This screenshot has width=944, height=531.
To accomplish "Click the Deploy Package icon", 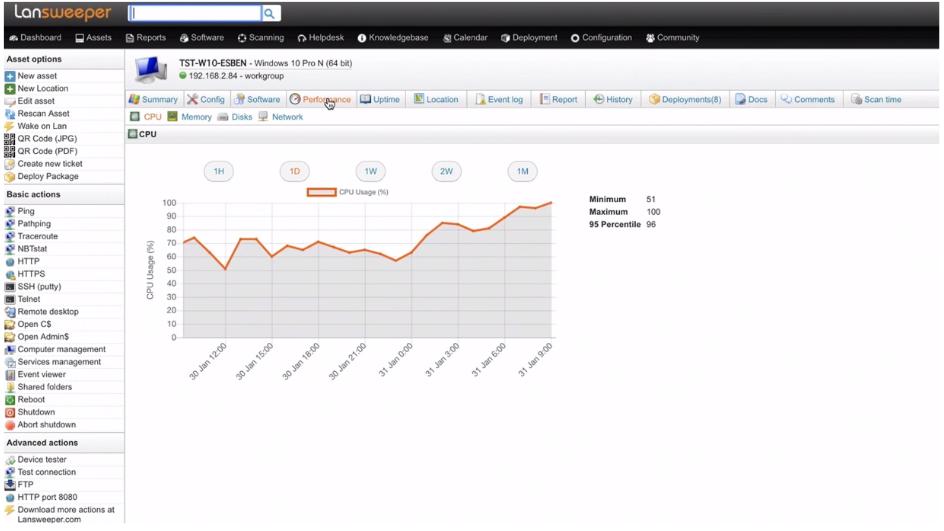I will tap(10, 177).
